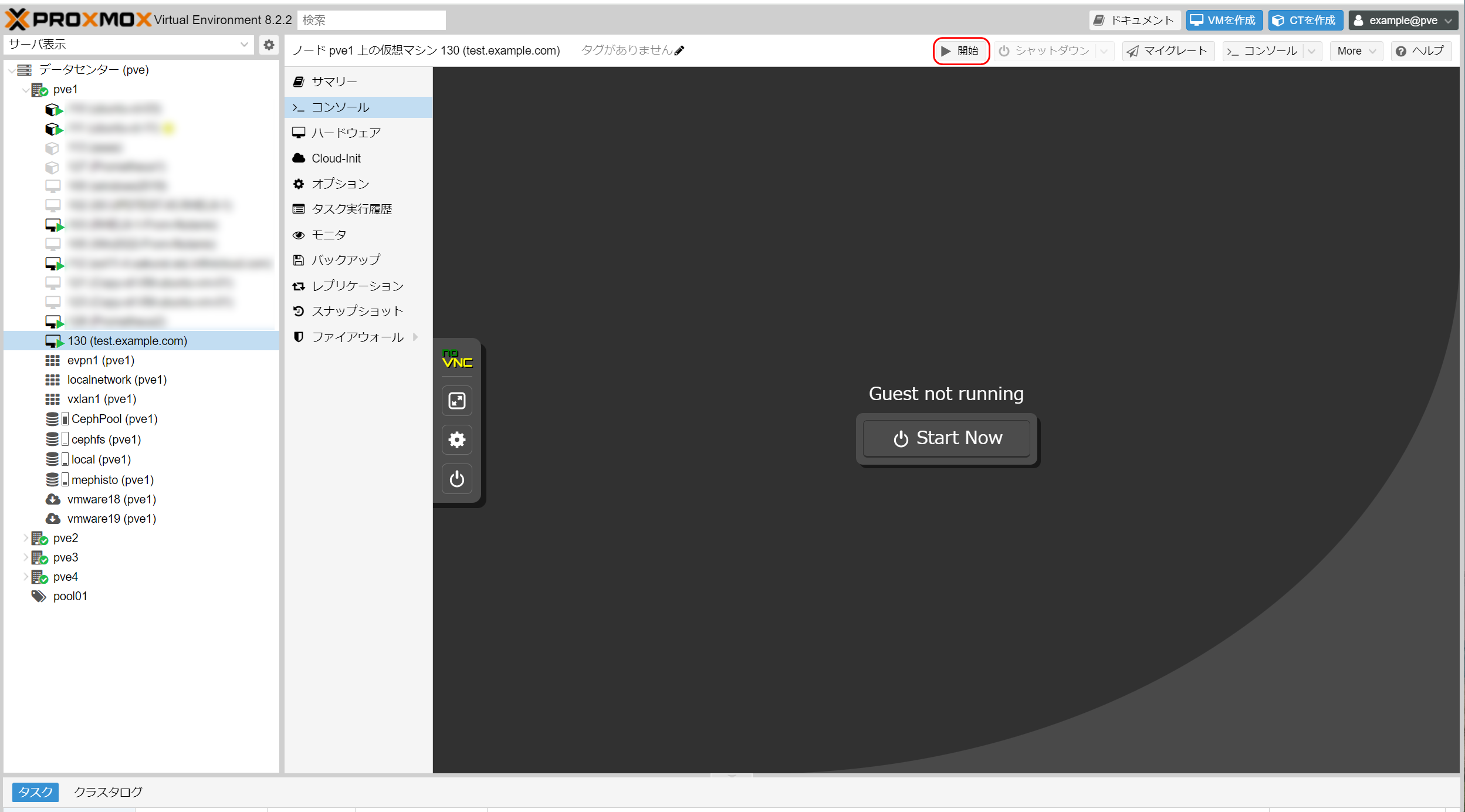
Task: Click the tag edit pencil icon
Action: point(679,50)
